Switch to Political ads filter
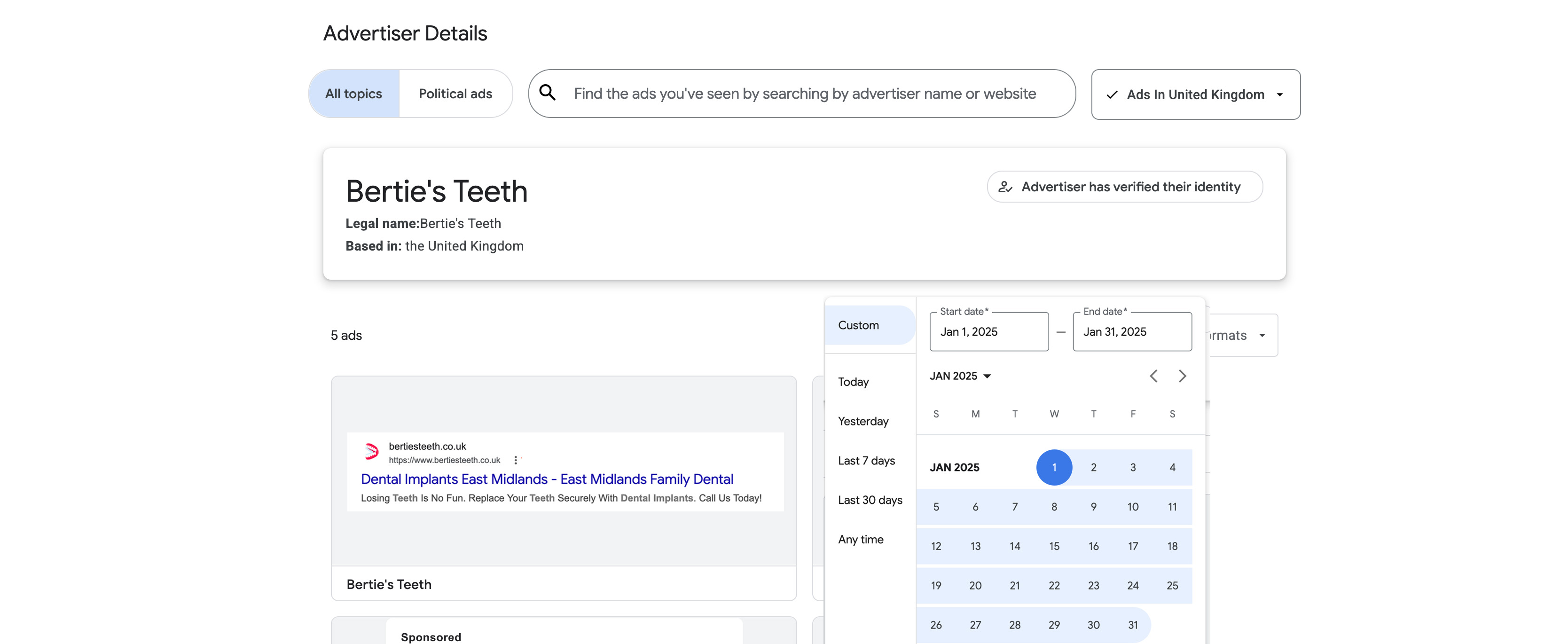Viewport: 1568px width, 644px height. [x=455, y=94]
